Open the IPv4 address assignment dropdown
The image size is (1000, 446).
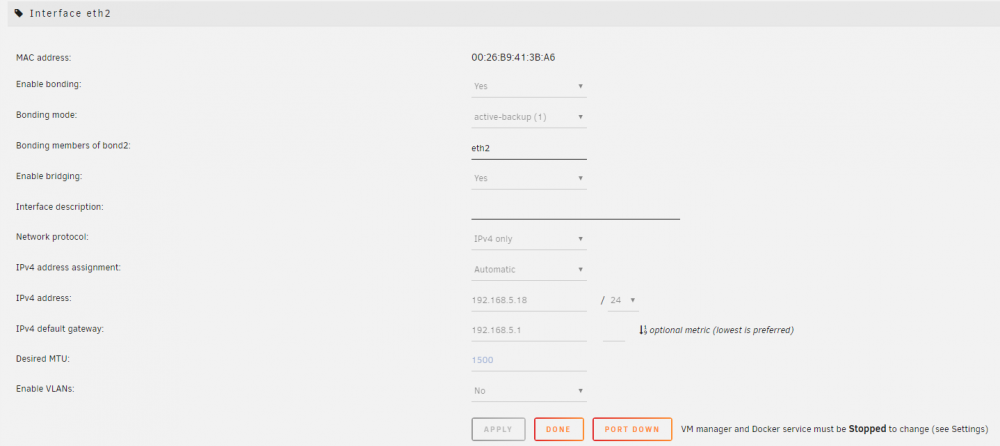[x=529, y=269]
